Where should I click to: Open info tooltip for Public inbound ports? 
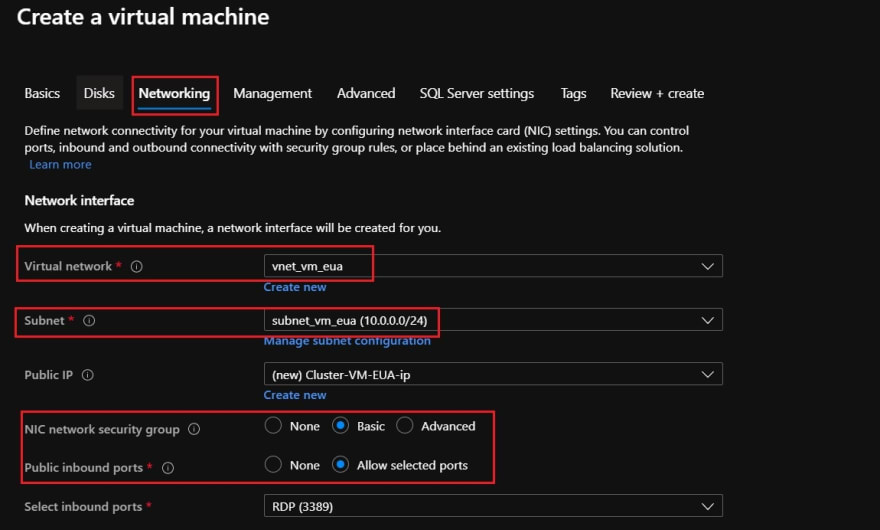point(168,468)
